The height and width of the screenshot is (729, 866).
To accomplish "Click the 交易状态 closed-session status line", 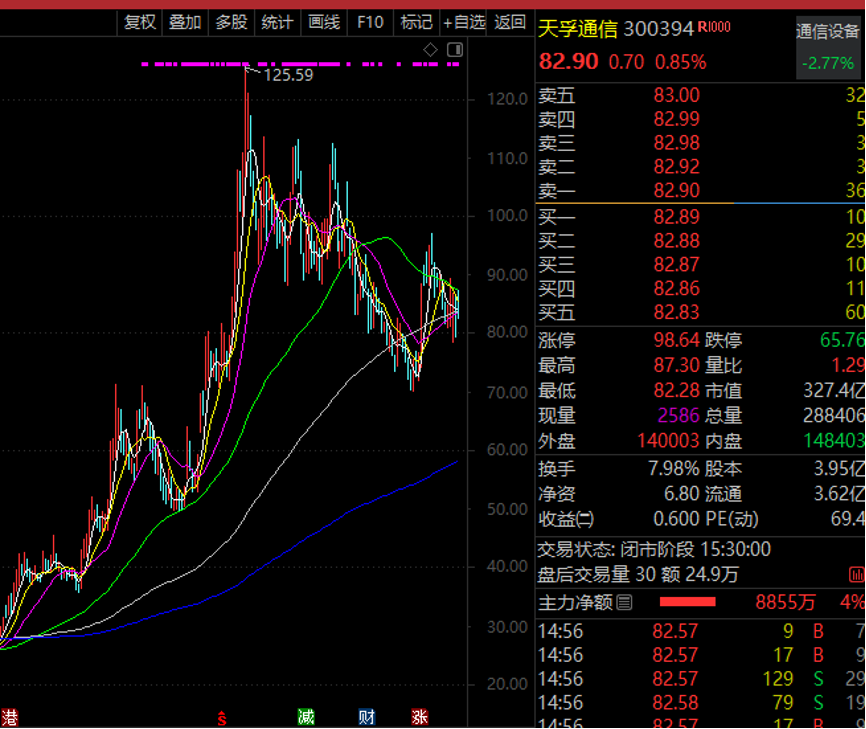I will (654, 550).
